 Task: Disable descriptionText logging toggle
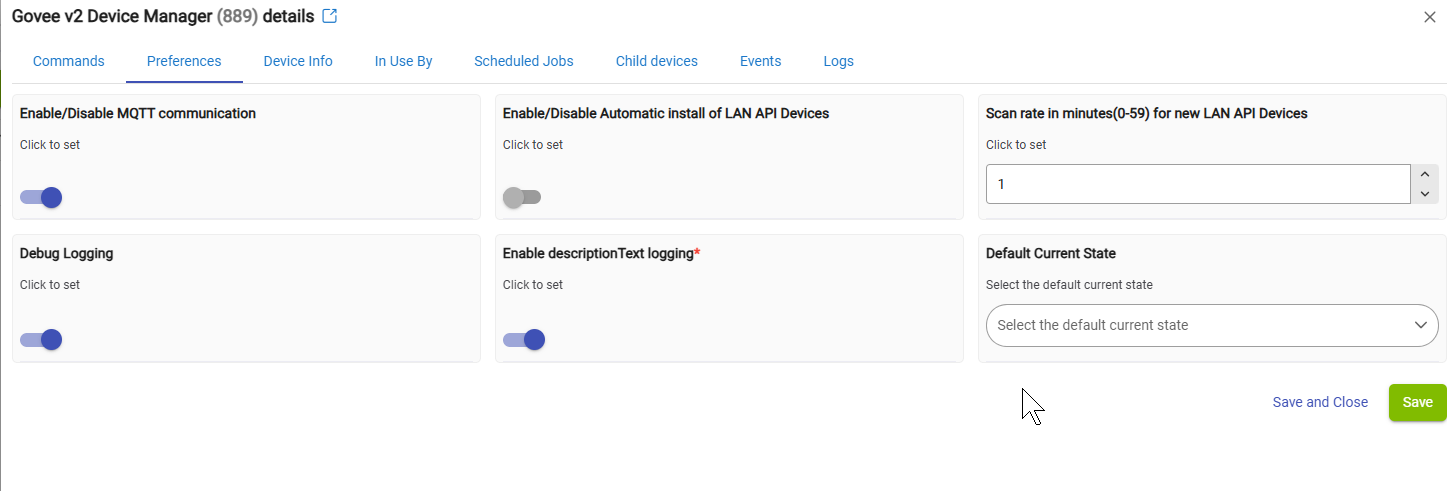[524, 340]
